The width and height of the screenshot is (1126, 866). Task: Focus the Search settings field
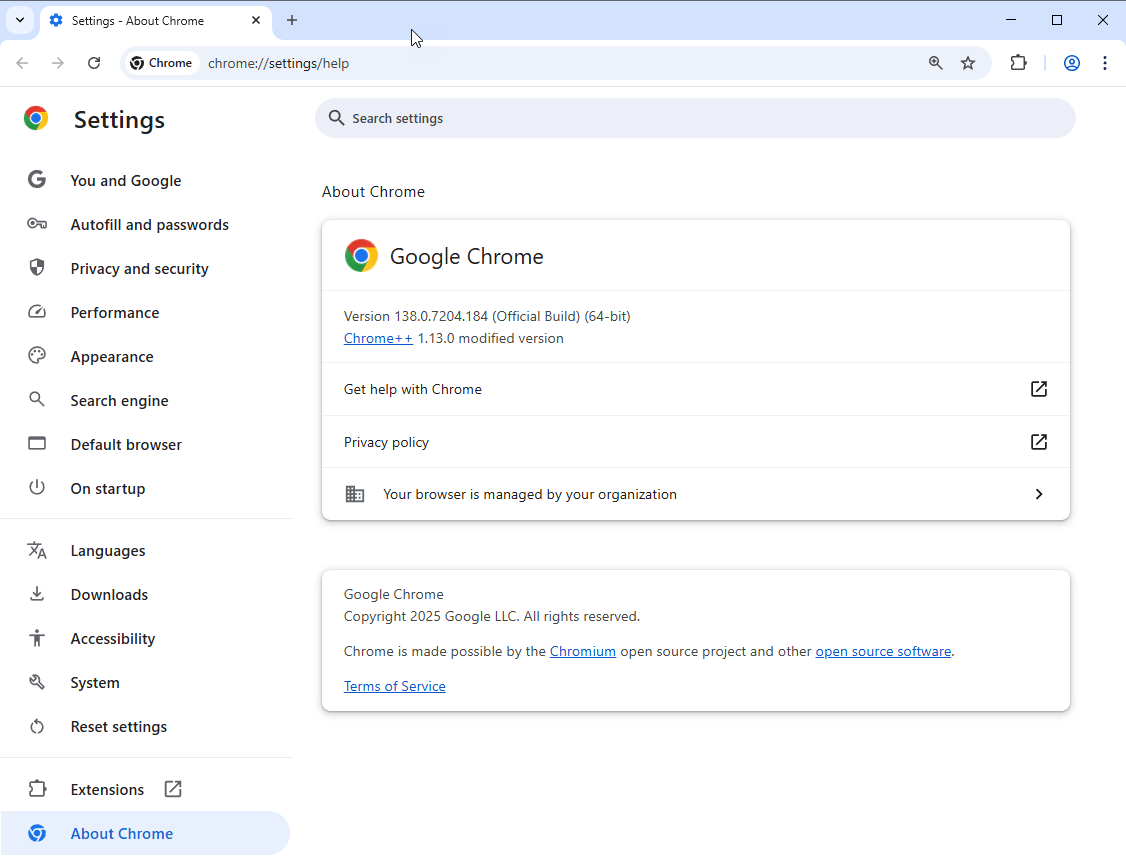coord(695,118)
